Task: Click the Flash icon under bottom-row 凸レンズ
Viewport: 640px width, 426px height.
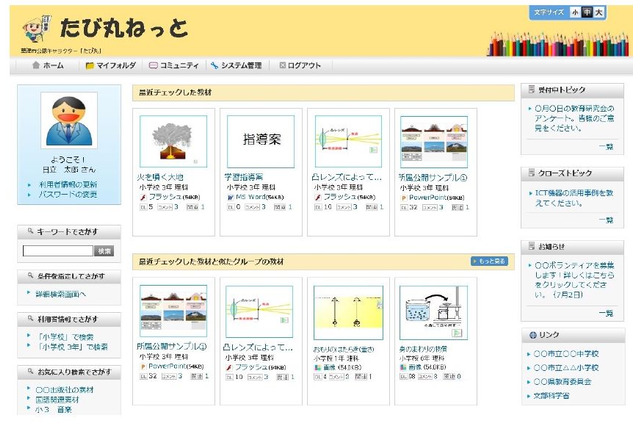Action: pos(229,368)
